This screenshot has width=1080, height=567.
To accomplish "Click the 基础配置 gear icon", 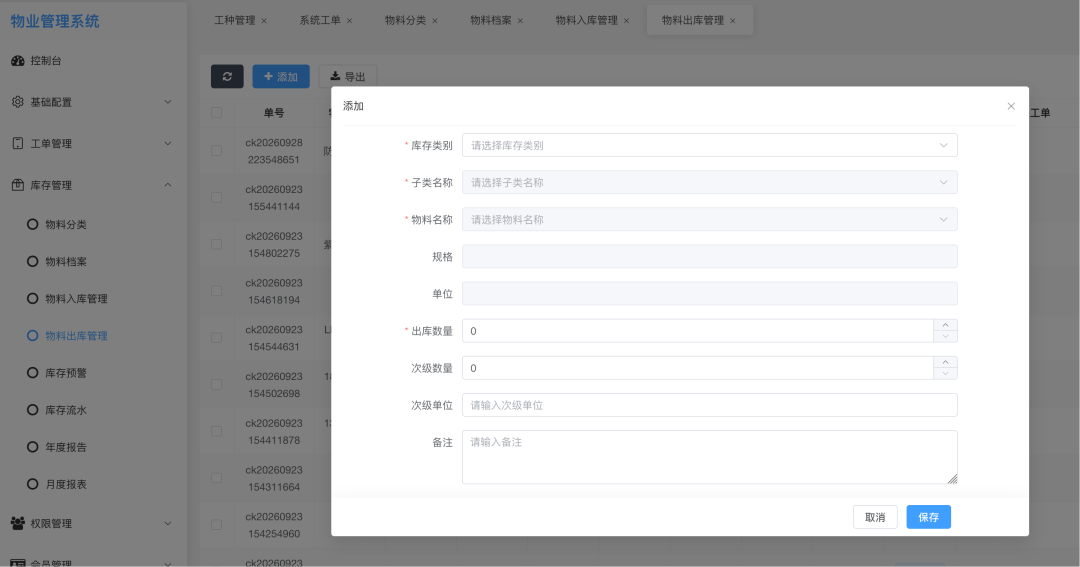I will click(x=18, y=102).
